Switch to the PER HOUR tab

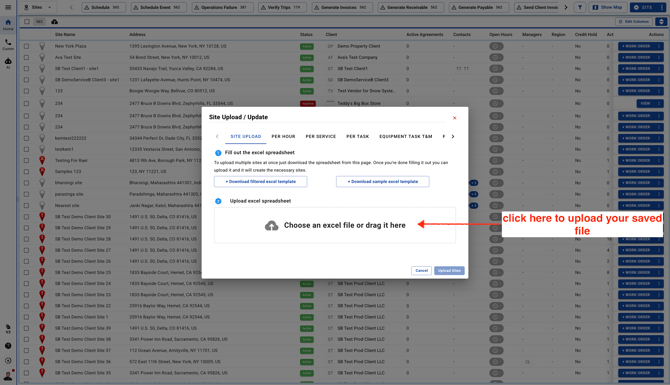click(x=283, y=136)
